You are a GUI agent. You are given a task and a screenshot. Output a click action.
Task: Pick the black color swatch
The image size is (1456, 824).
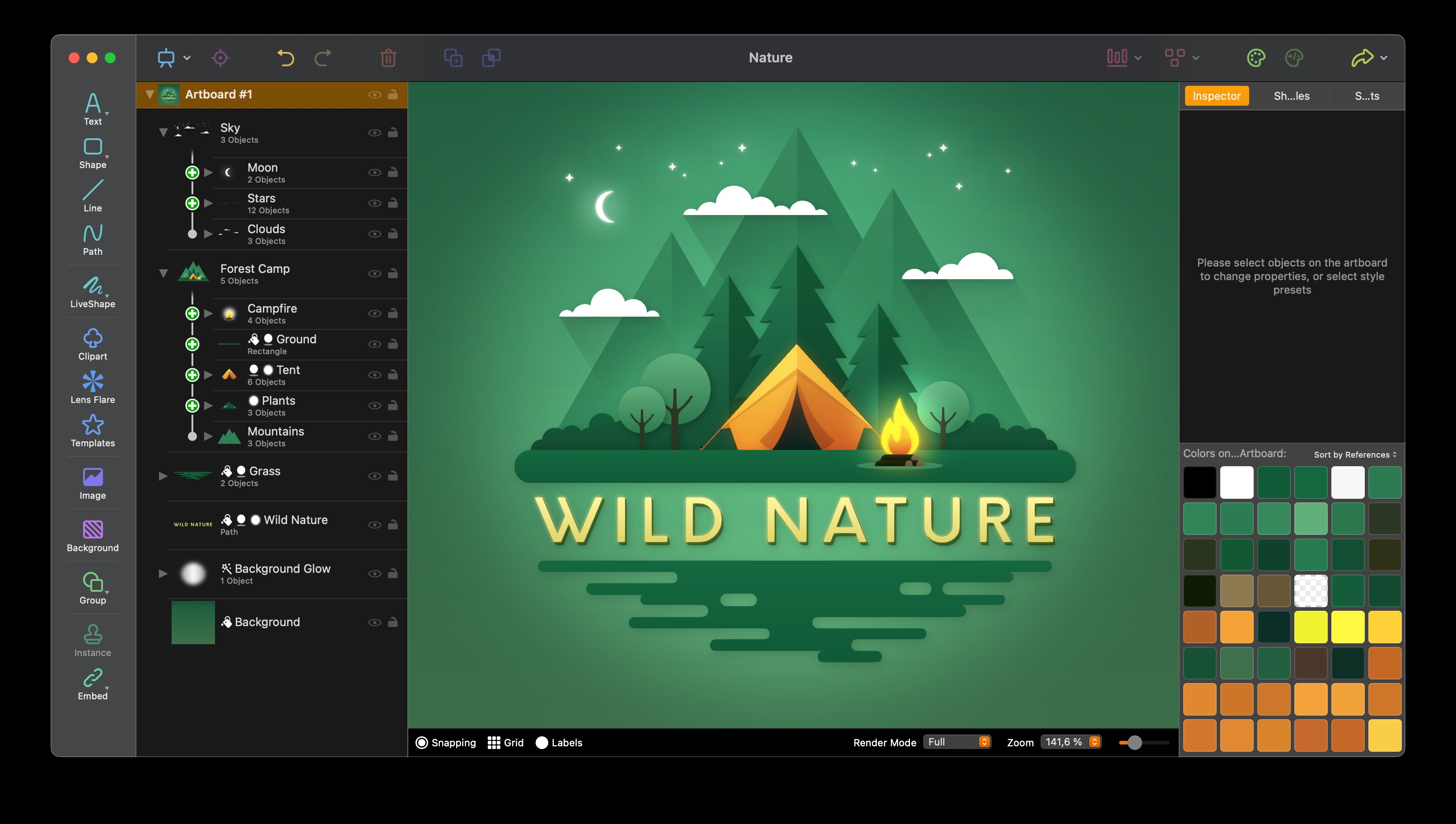tap(1199, 482)
